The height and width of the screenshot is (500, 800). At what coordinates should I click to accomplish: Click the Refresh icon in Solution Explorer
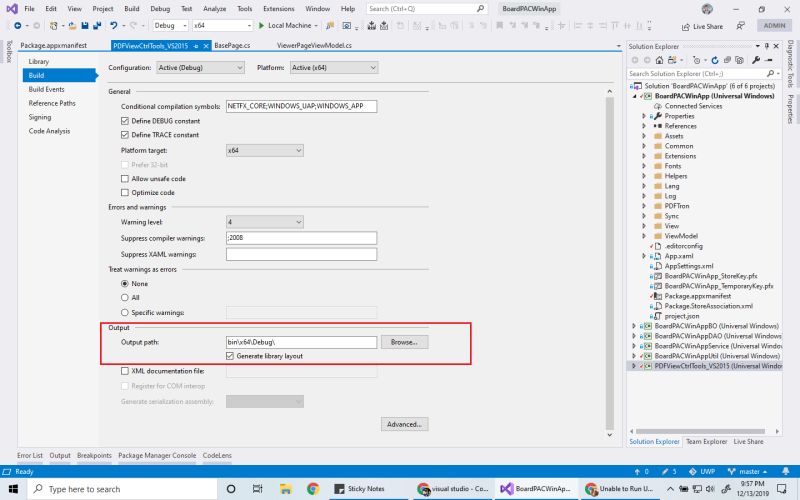click(715, 60)
